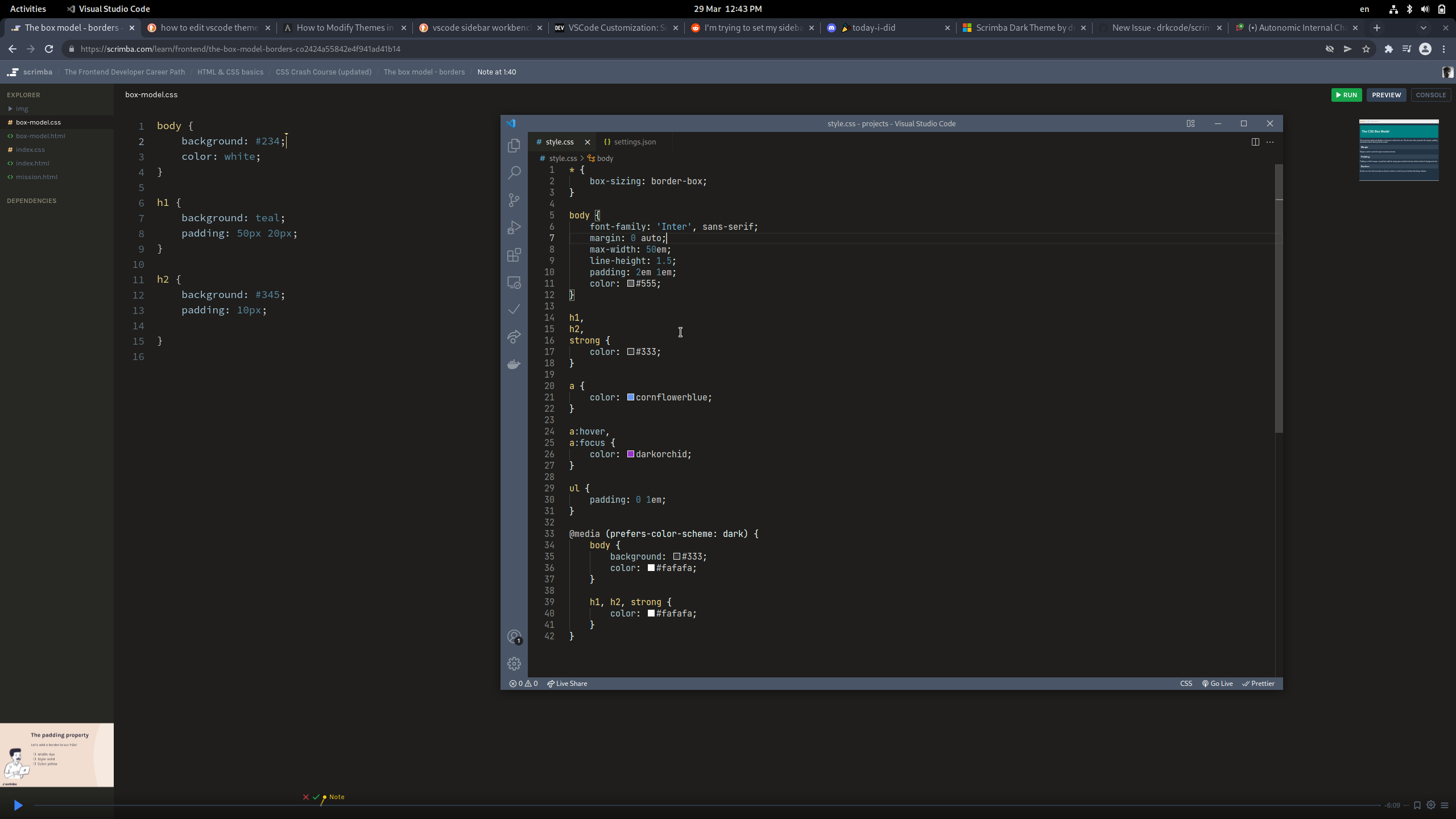Start Go Live server from the status bar

pyautogui.click(x=1217, y=683)
